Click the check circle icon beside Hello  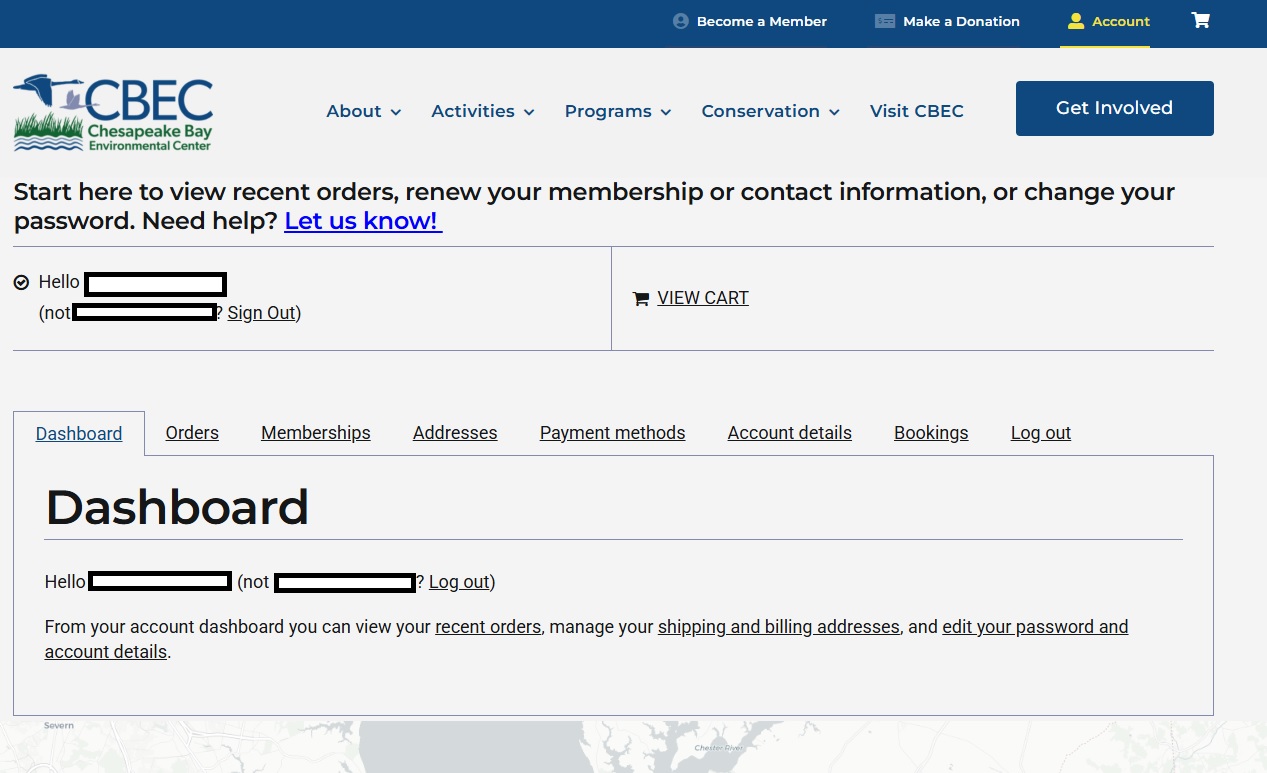21,283
